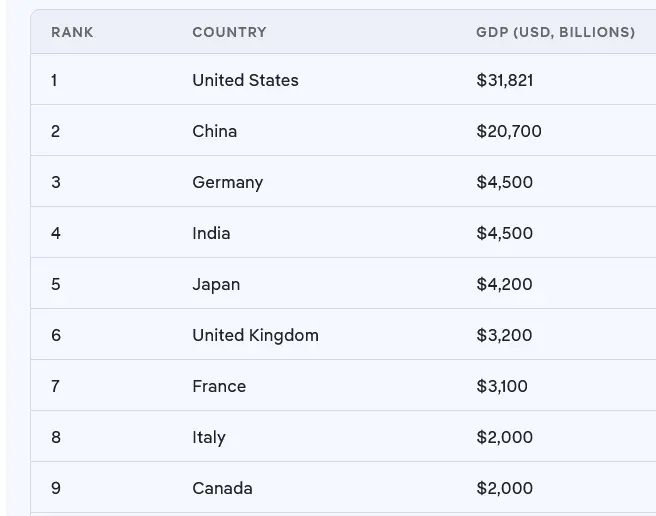Click rank number 6 cell
Viewport: 656px width, 516px height.
click(x=55, y=335)
